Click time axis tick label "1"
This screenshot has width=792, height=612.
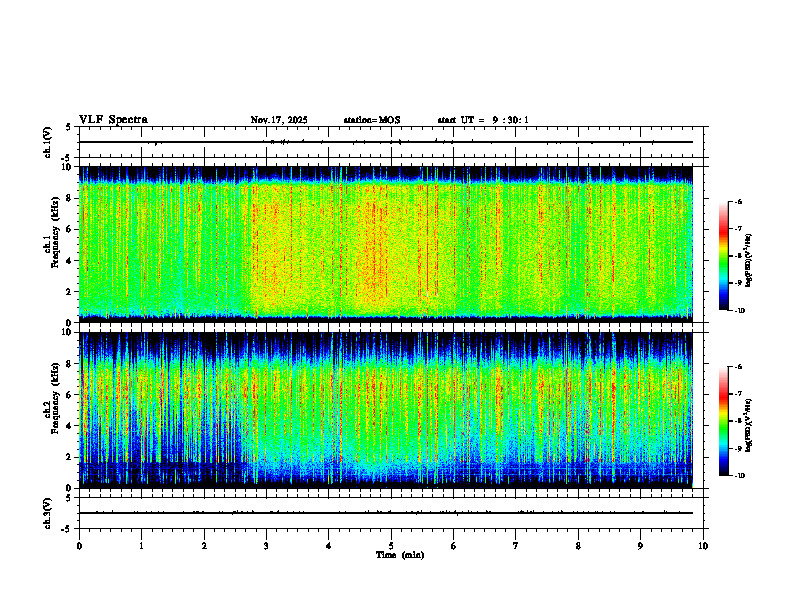pos(141,546)
